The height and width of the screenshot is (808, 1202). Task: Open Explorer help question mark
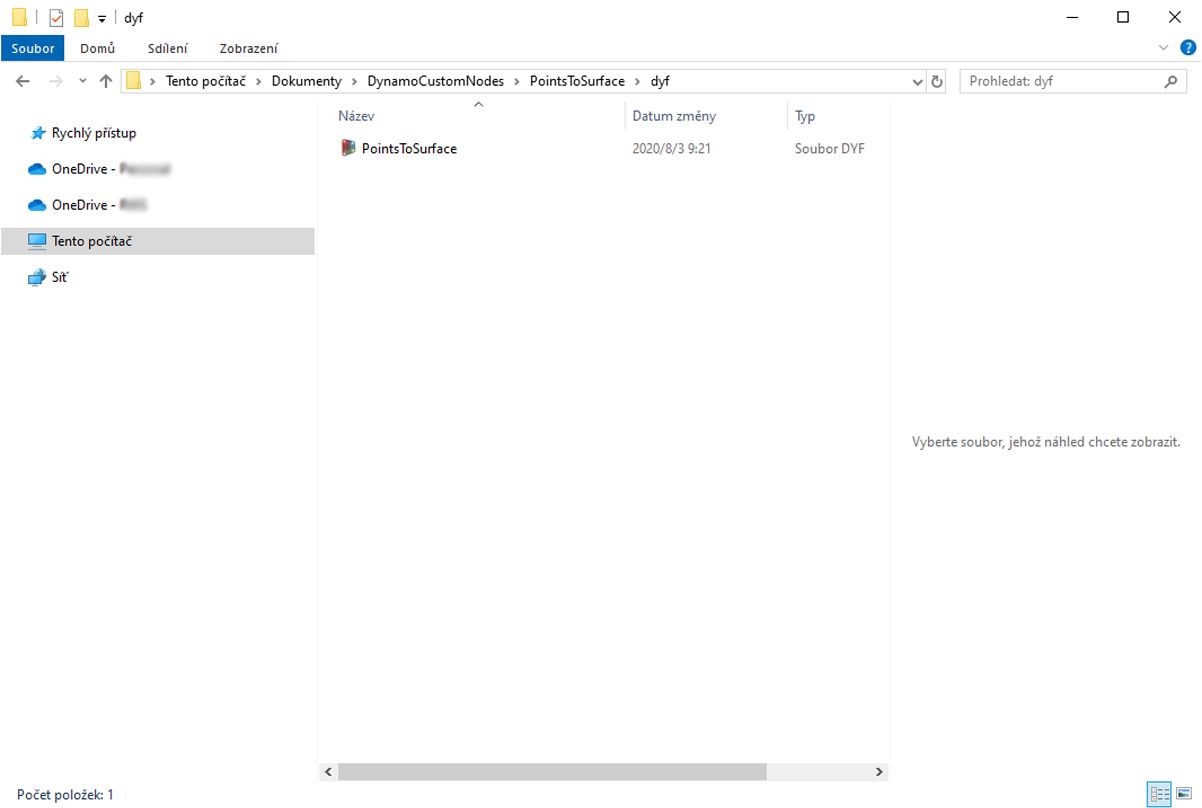pos(1187,48)
